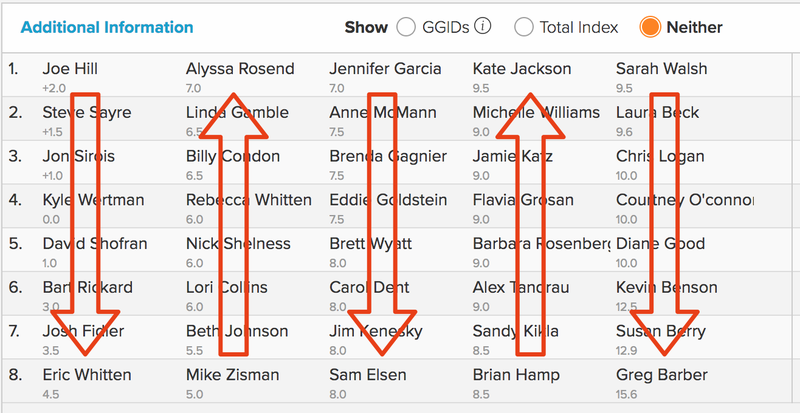Click Billy Condon in row three
The width and height of the screenshot is (800, 413).
(x=233, y=157)
